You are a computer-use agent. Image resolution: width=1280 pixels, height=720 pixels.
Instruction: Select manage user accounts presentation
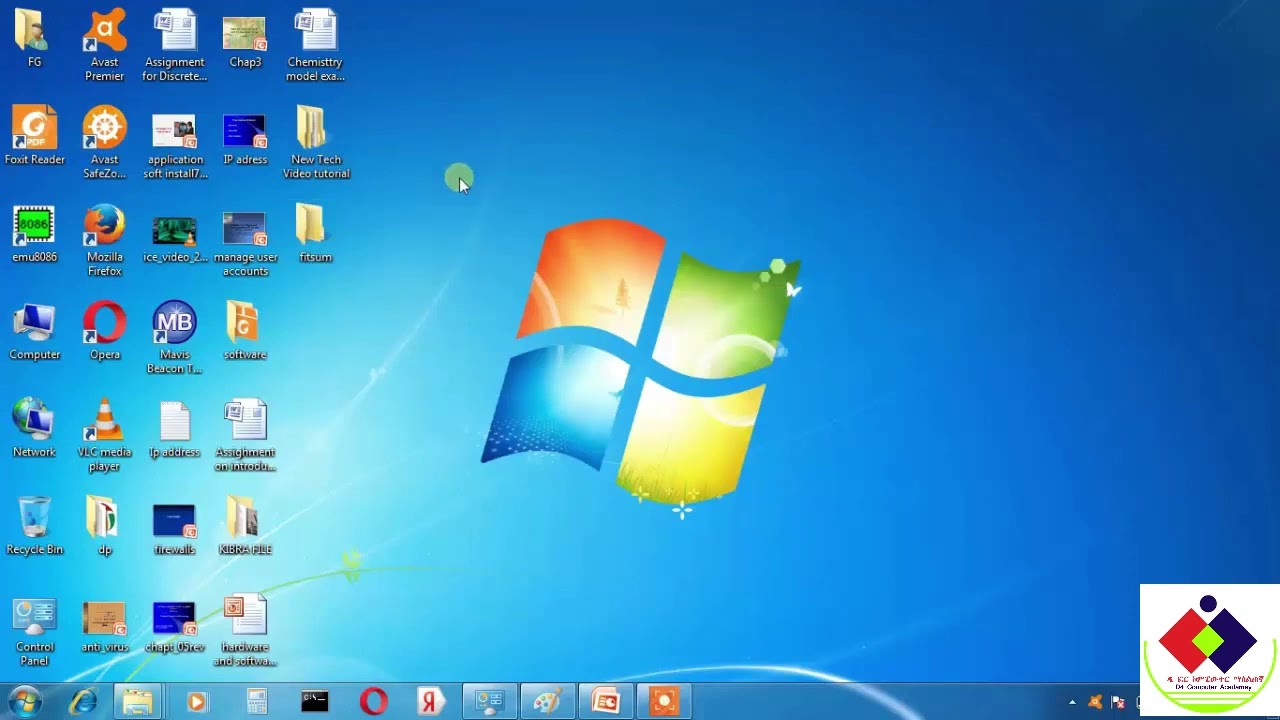point(245,241)
